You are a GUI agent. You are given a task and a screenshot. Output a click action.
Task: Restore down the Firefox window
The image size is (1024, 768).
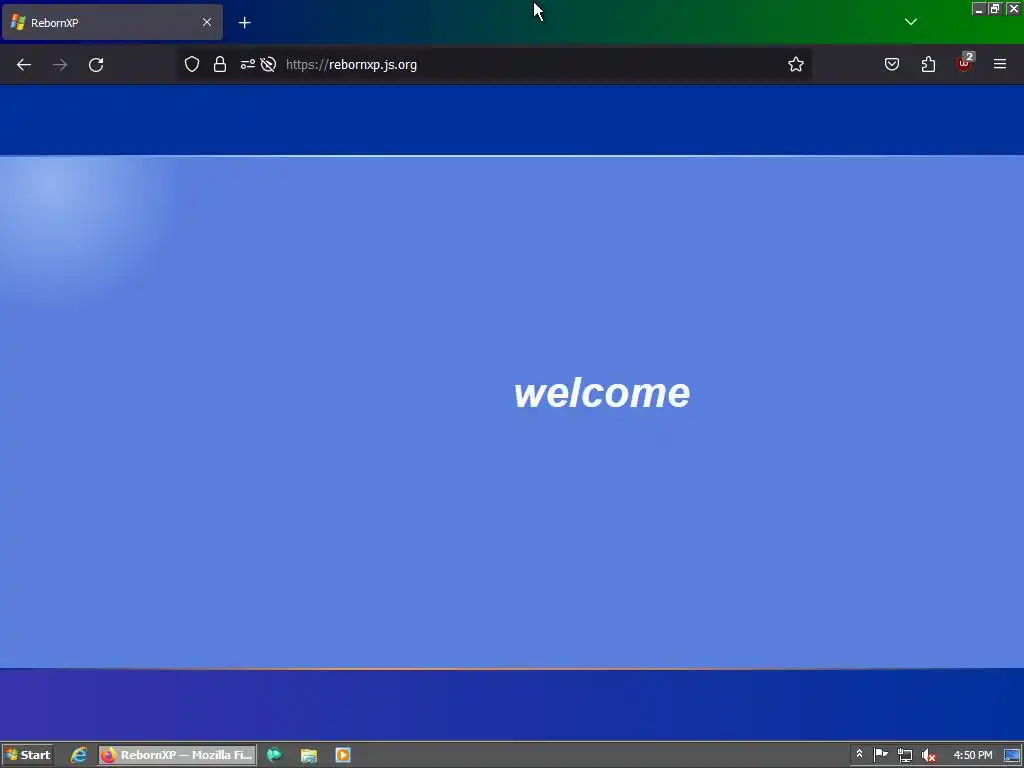[x=995, y=8]
